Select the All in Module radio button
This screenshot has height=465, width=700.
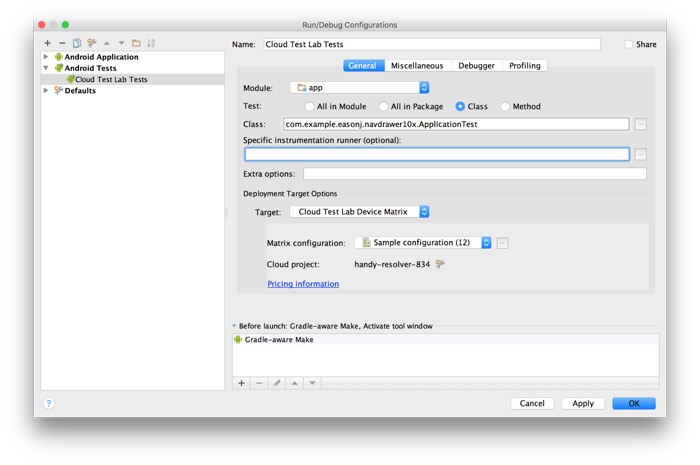(x=309, y=106)
